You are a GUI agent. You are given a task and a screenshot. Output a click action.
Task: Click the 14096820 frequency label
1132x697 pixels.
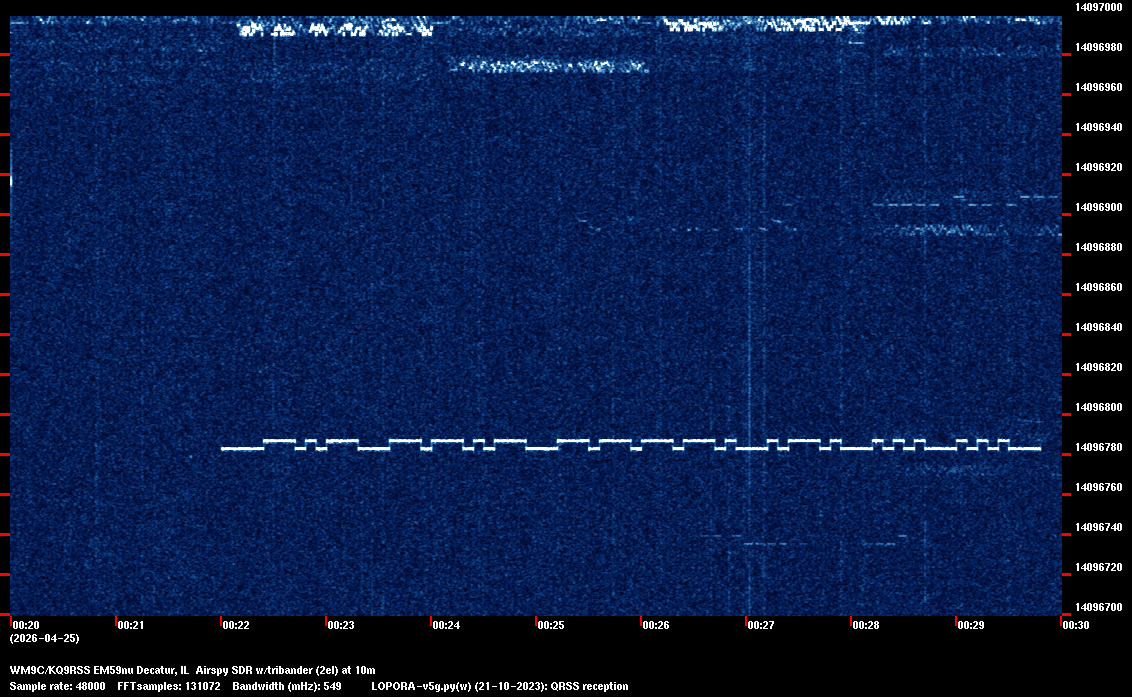[x=1099, y=368]
